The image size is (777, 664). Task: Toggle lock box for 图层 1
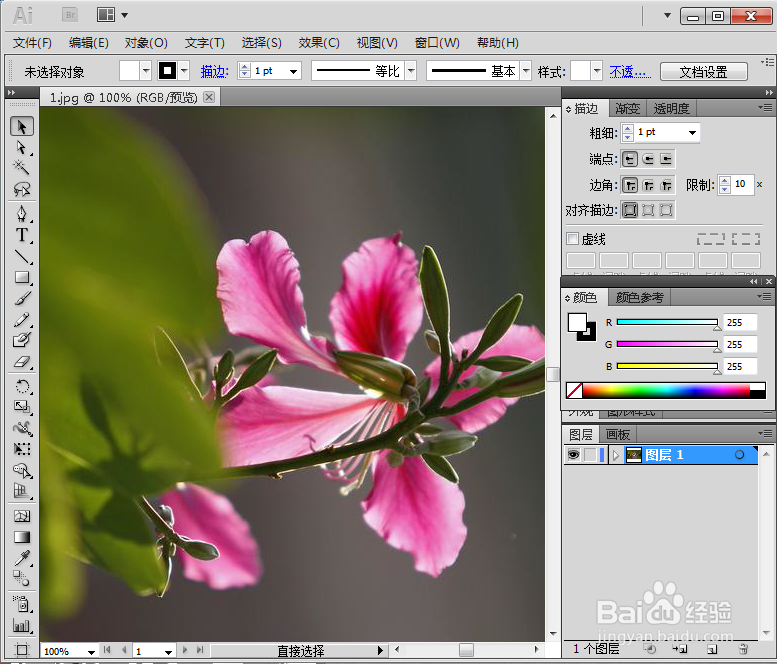590,454
